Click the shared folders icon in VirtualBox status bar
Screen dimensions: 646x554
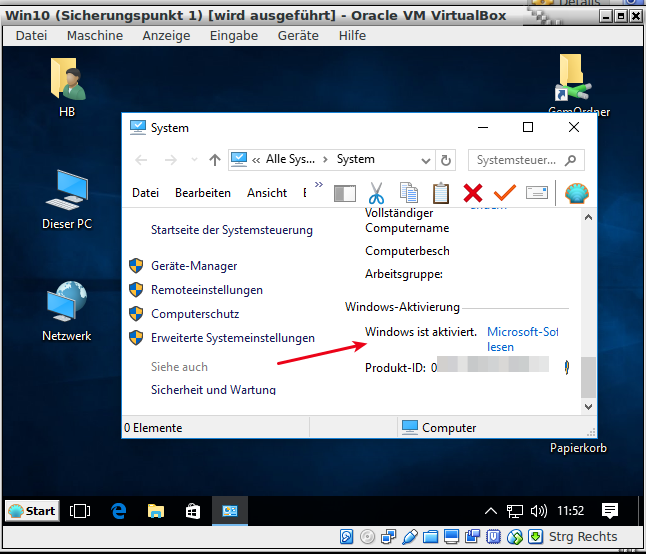coord(431,537)
